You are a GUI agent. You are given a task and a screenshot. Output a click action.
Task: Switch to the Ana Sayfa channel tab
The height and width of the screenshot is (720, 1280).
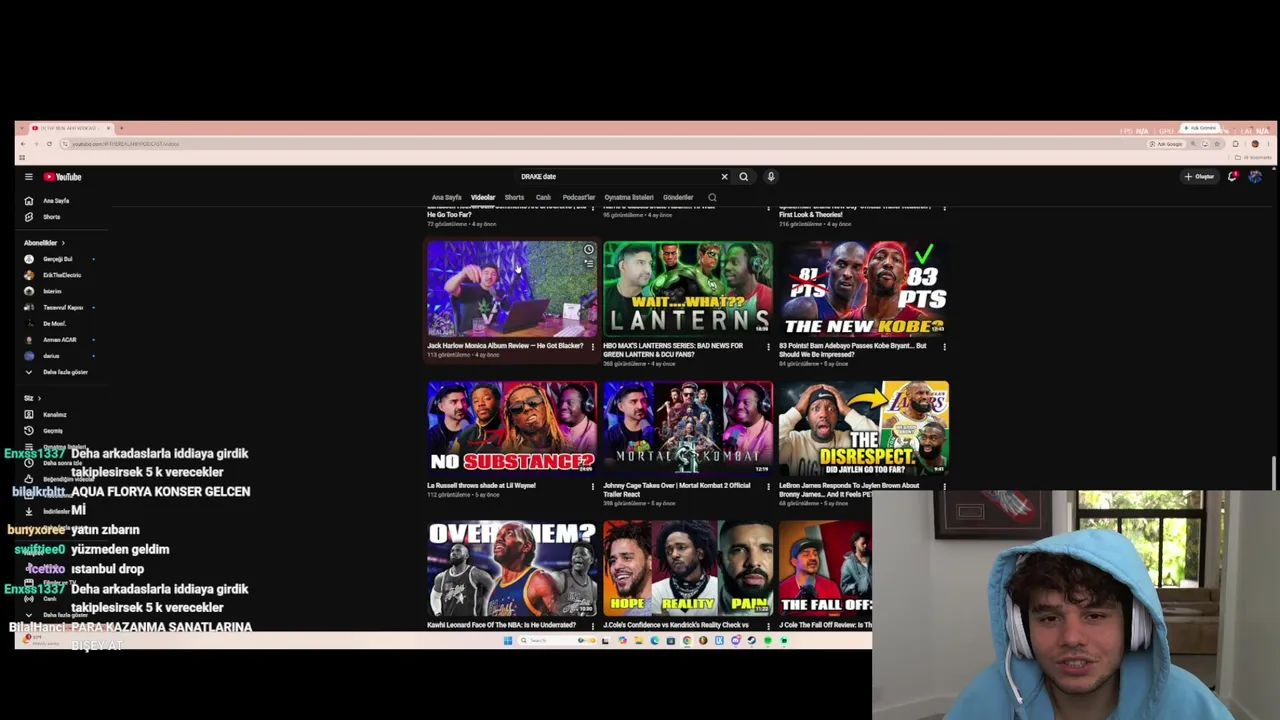point(446,198)
